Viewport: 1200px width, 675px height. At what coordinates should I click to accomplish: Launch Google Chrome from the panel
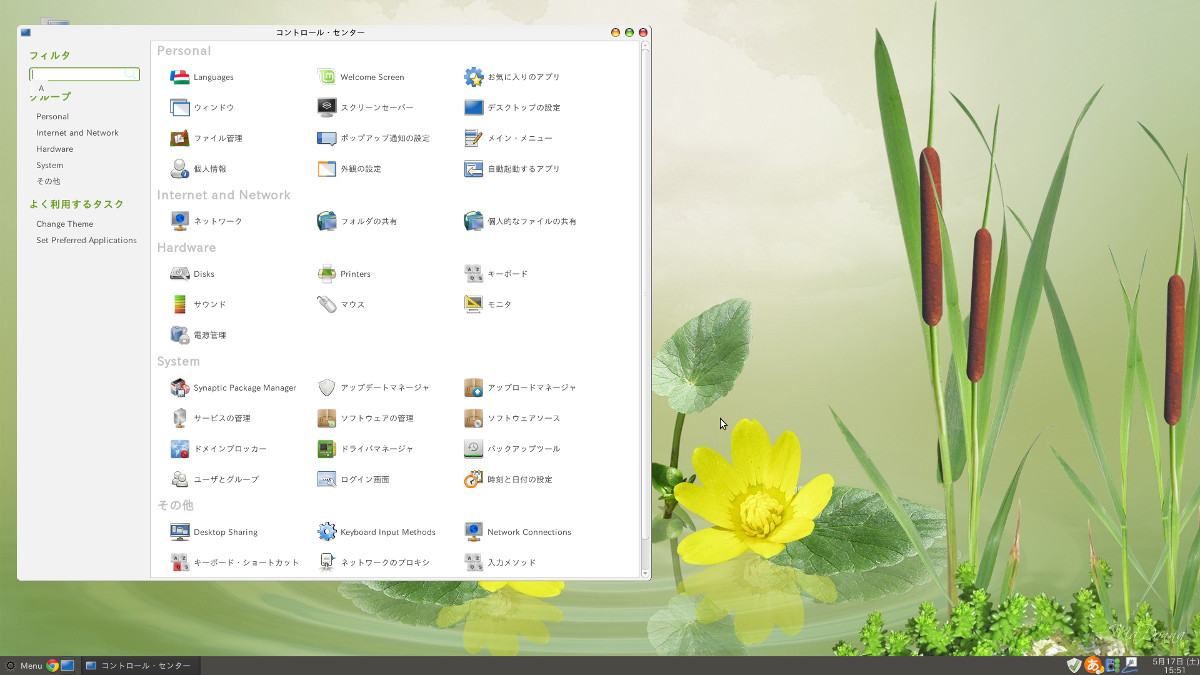coord(53,665)
